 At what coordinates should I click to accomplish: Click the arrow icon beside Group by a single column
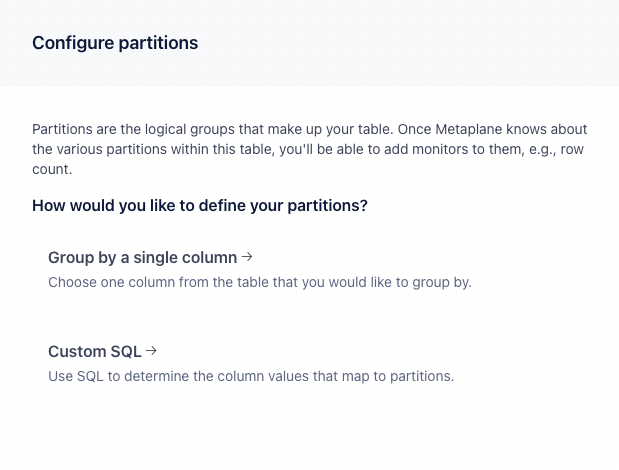247,257
